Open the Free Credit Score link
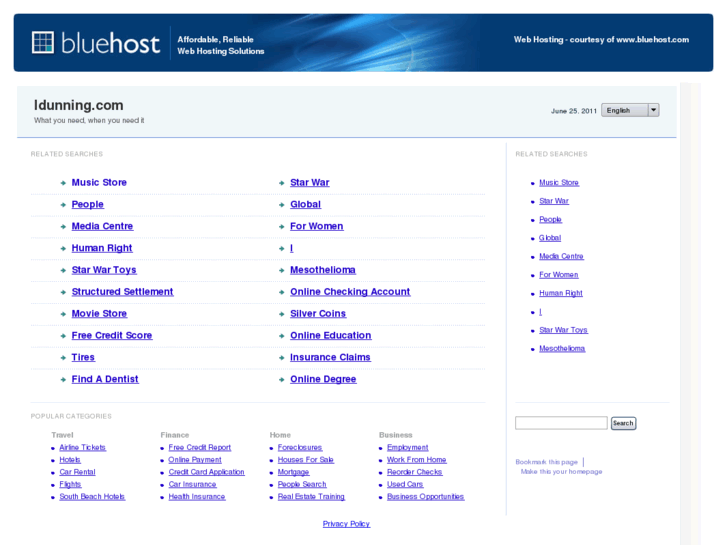The image size is (727, 545). [112, 335]
